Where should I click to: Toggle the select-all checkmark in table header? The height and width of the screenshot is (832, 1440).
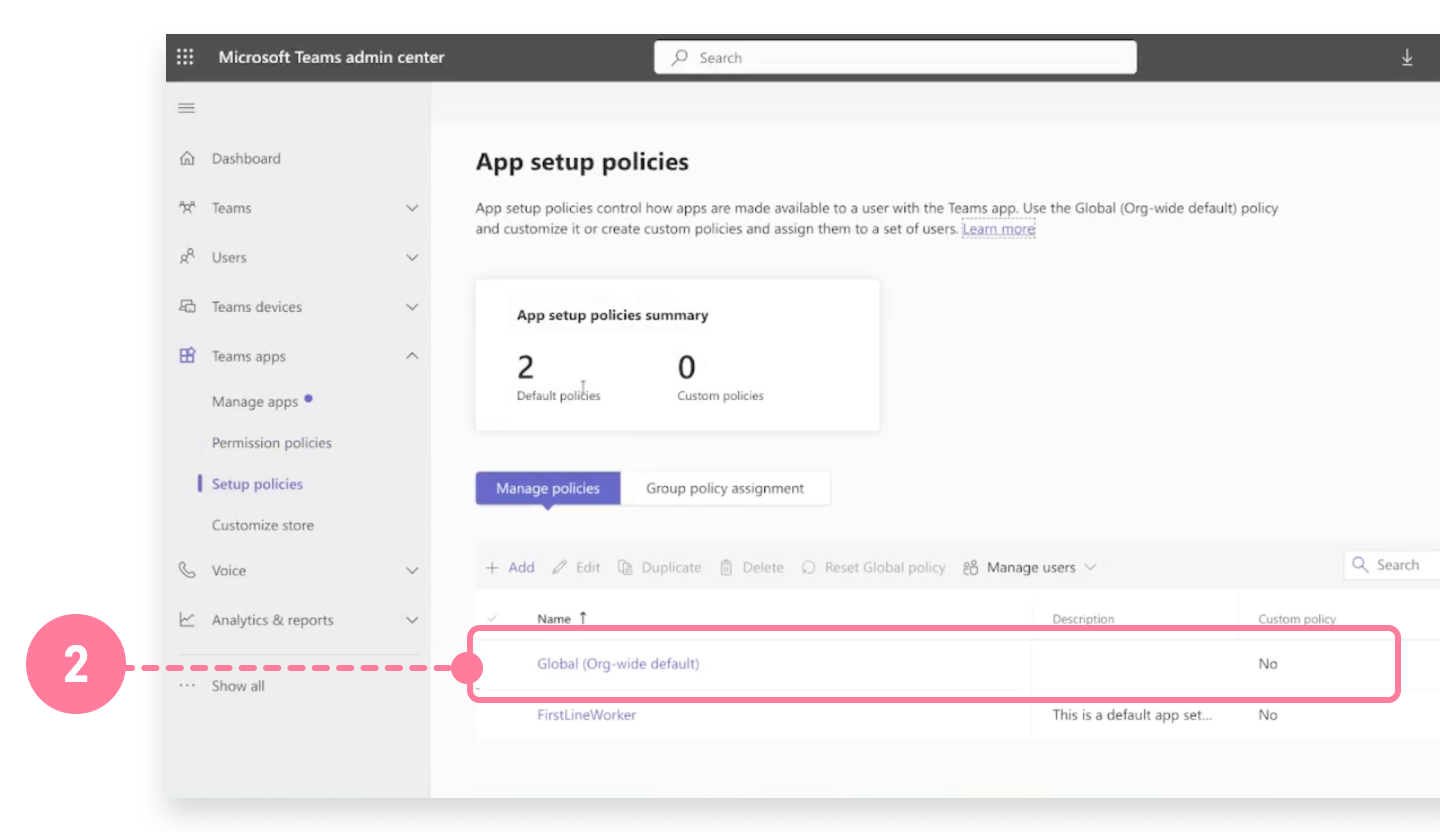[491, 618]
